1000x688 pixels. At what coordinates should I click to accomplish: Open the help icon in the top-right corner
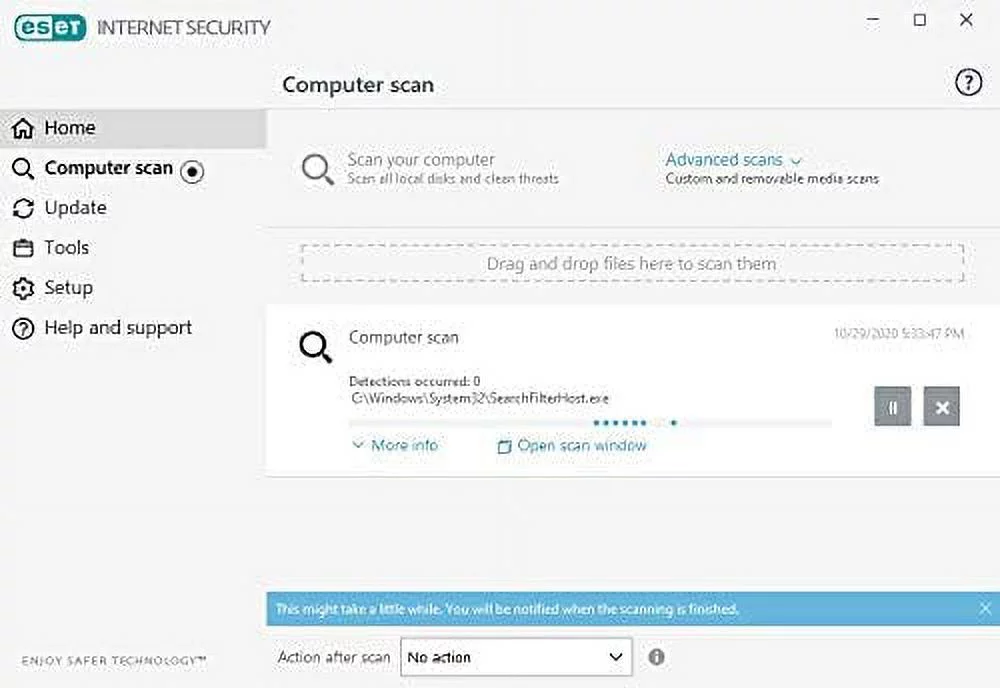[968, 83]
